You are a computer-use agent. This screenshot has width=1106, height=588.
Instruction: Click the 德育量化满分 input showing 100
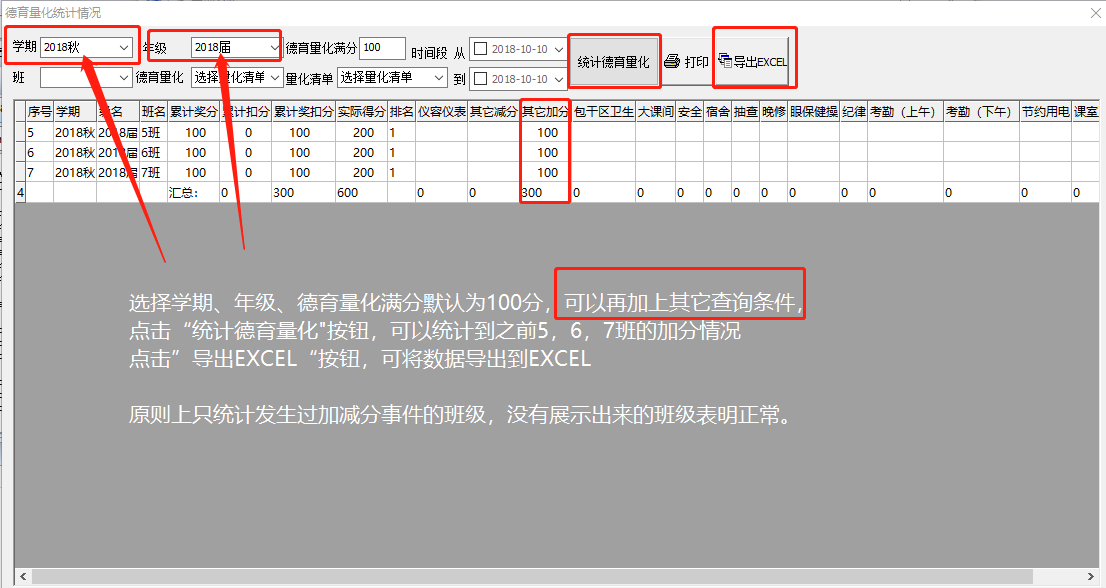pos(384,47)
